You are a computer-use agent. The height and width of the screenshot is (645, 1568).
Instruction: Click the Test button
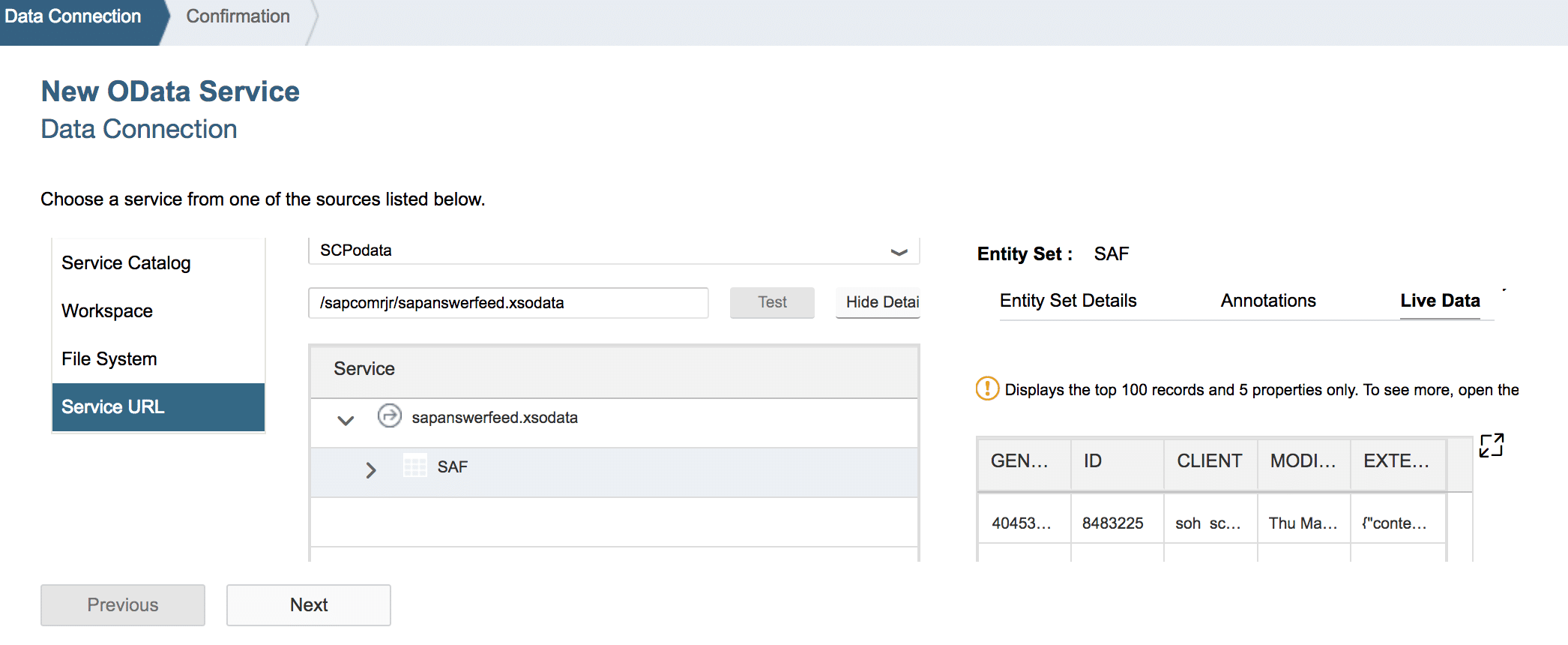771,302
